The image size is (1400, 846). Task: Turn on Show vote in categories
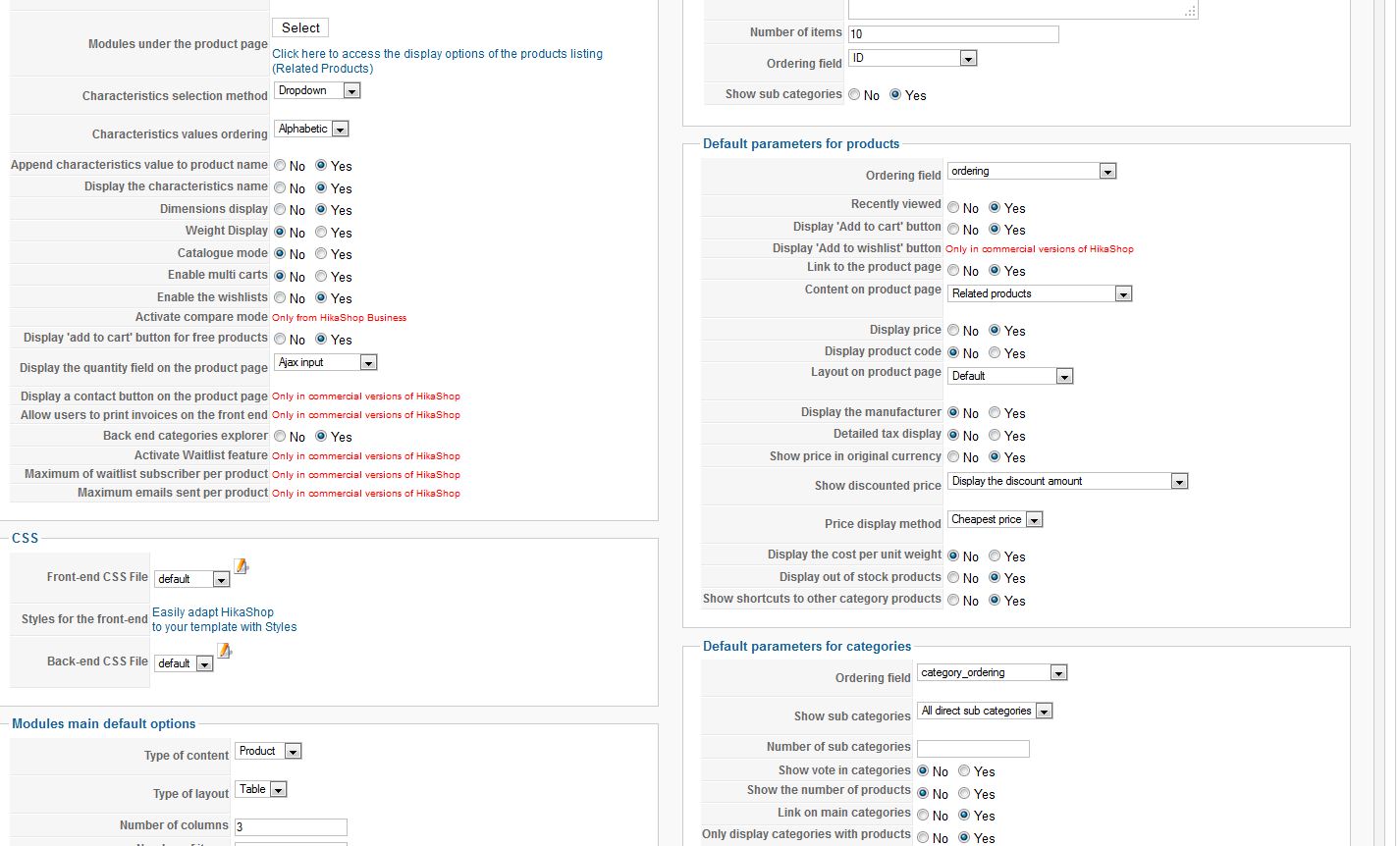964,771
